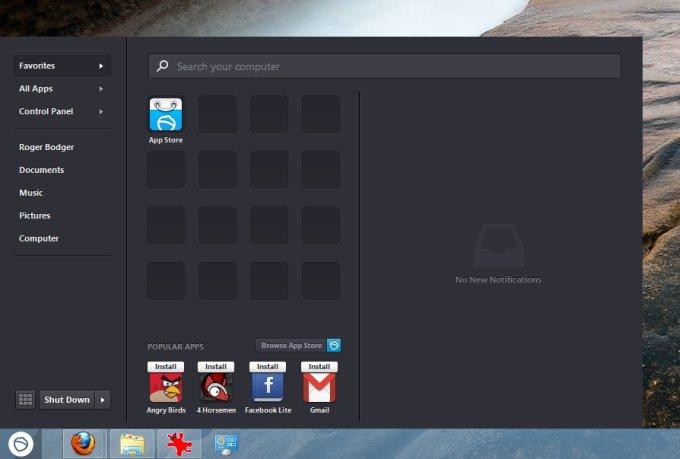
Task: Open the Roger Bodger user folder
Action: 46,147
